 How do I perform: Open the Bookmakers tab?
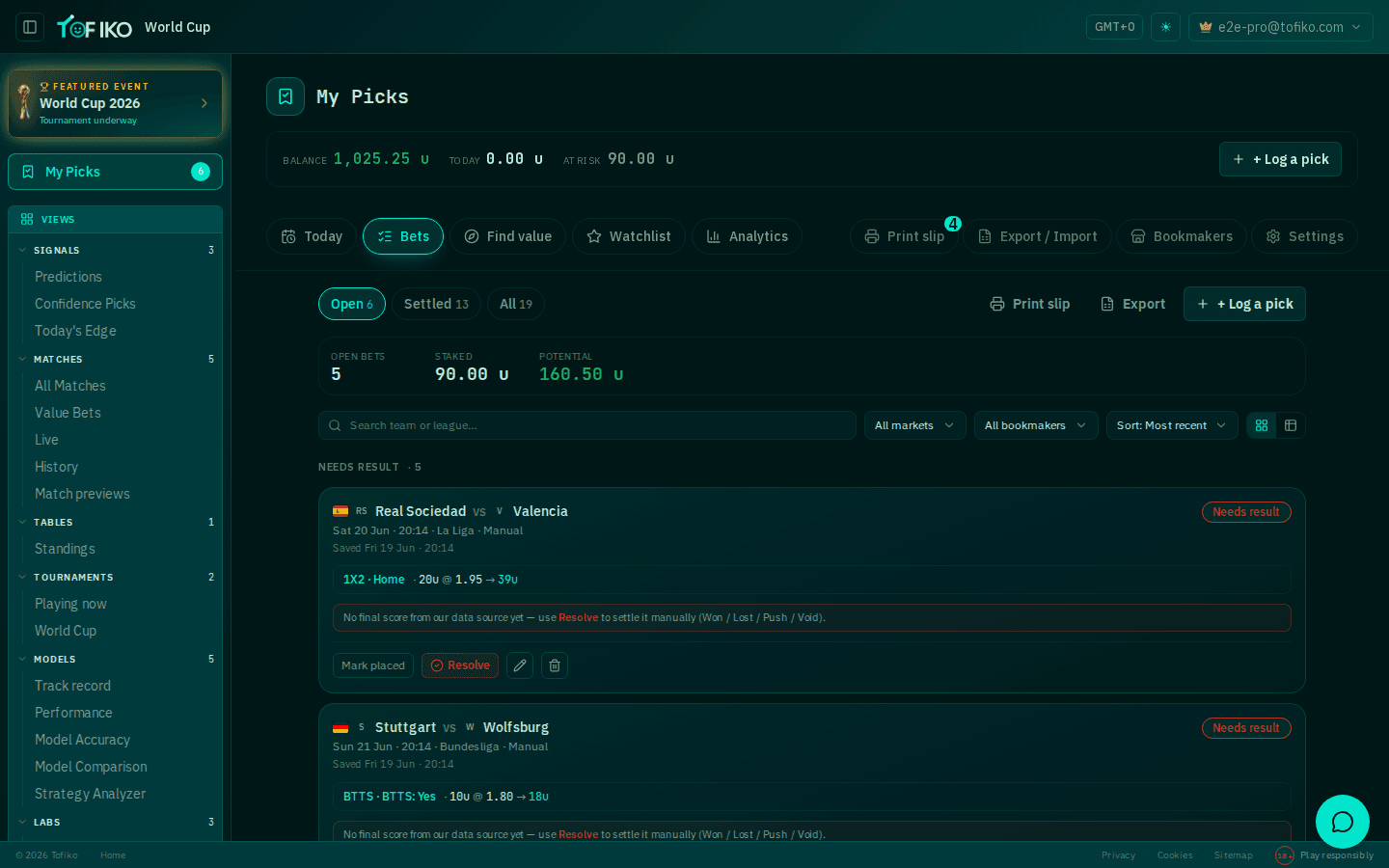(x=1182, y=236)
